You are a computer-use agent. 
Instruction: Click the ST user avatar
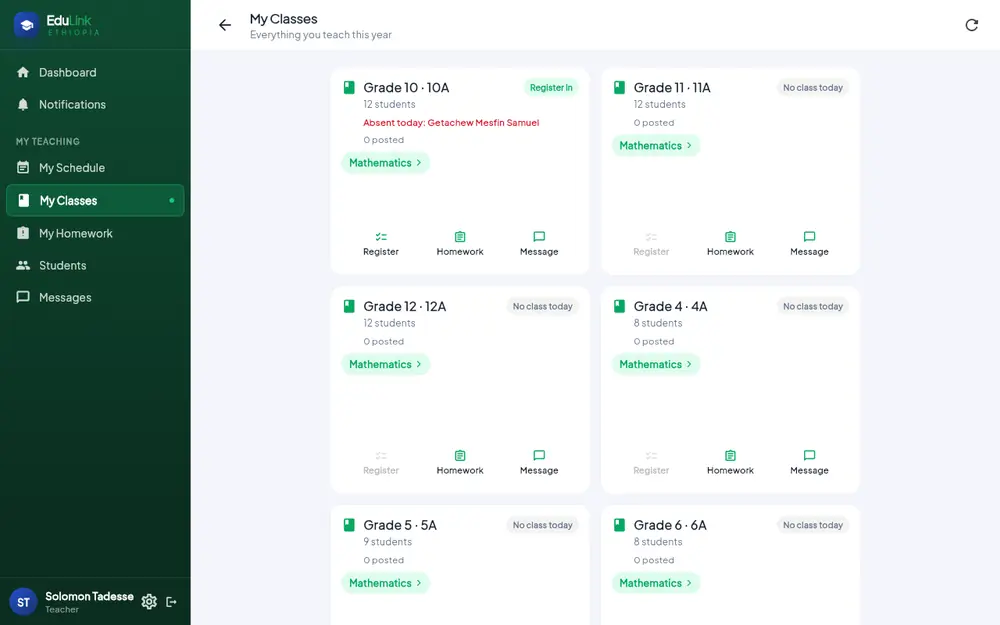[24, 602]
